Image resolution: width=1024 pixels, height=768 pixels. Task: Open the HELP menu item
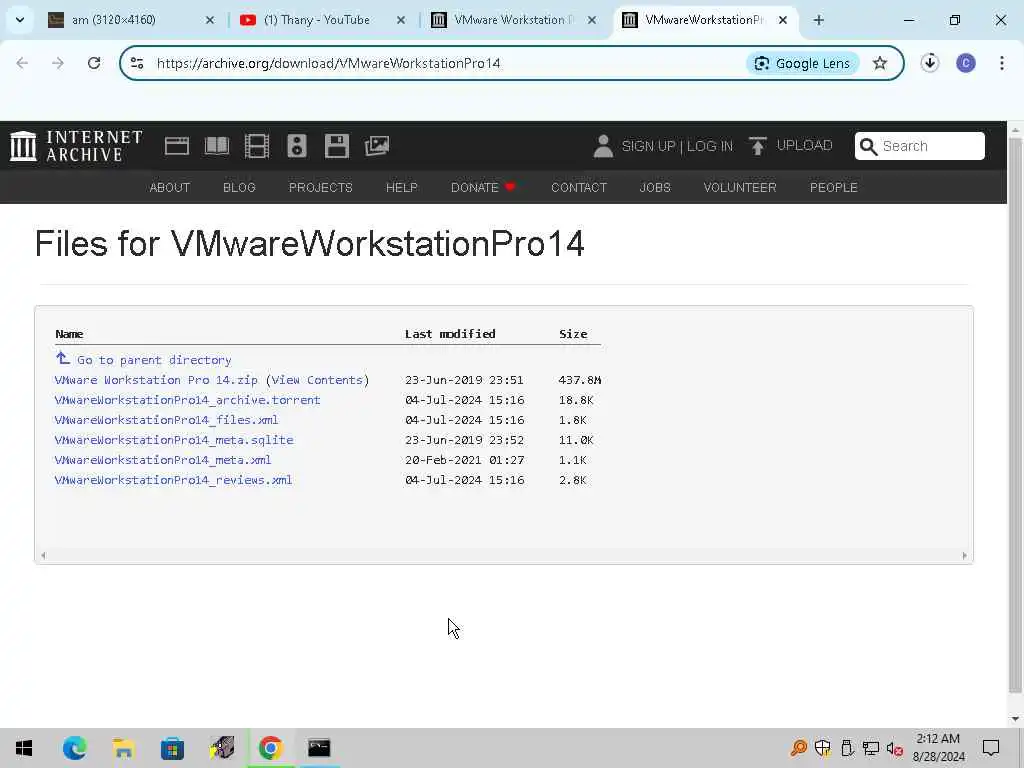pyautogui.click(x=402, y=187)
